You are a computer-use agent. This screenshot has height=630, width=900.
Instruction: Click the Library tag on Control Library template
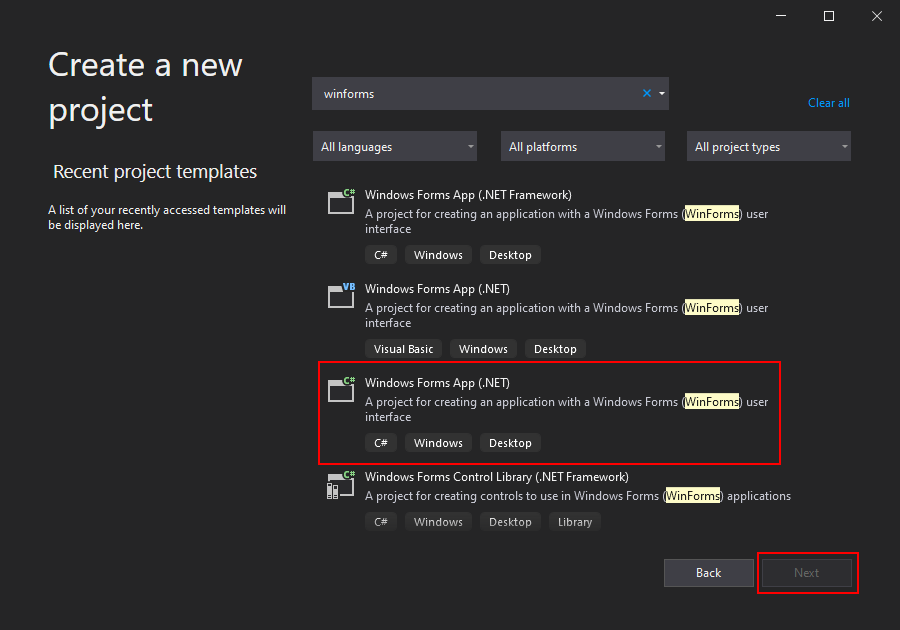pos(574,522)
